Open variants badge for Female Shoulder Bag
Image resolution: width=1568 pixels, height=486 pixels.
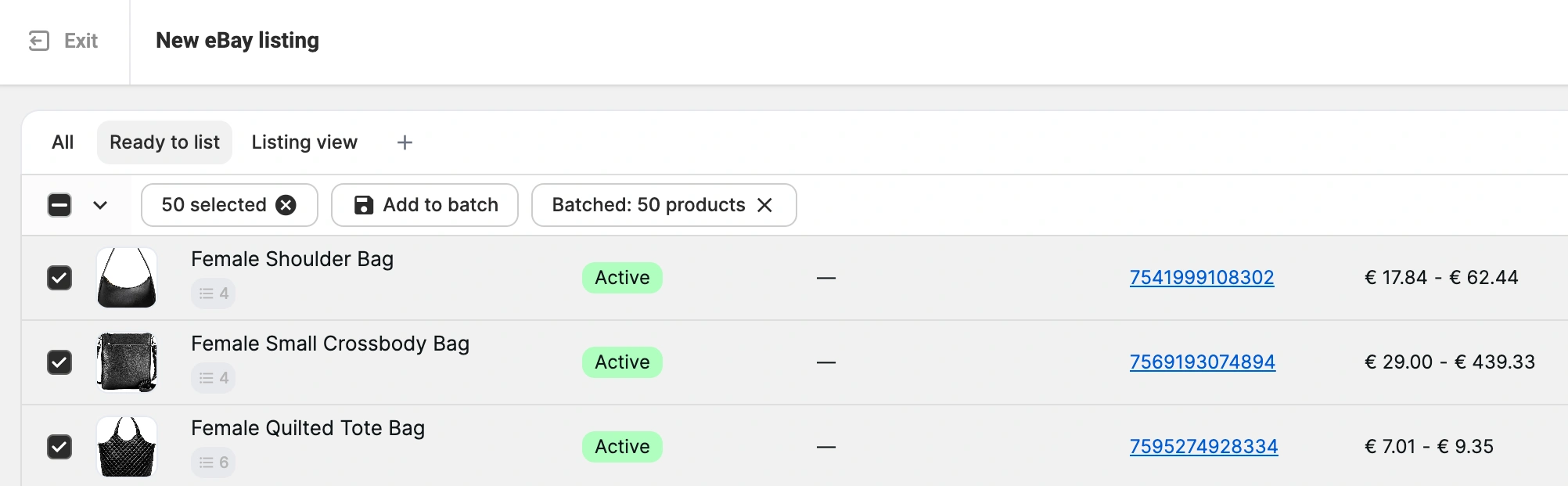click(213, 293)
